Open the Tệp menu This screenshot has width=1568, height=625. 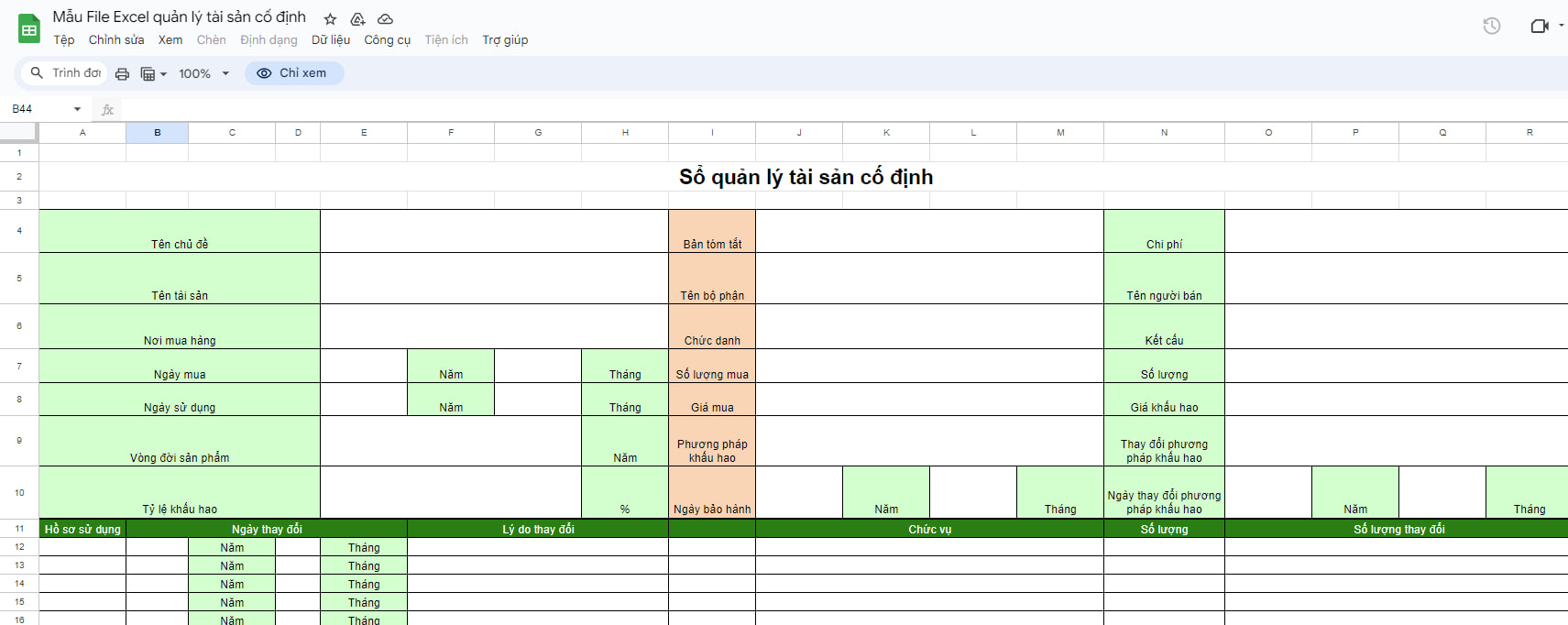click(x=64, y=40)
